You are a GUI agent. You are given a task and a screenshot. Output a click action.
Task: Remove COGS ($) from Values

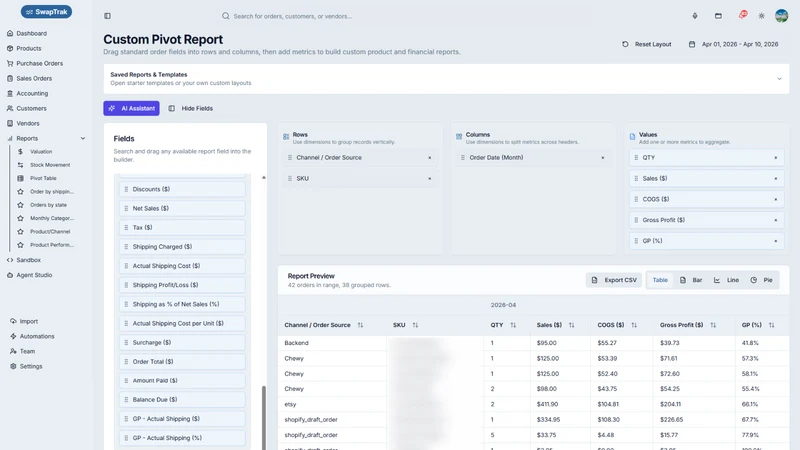click(776, 199)
